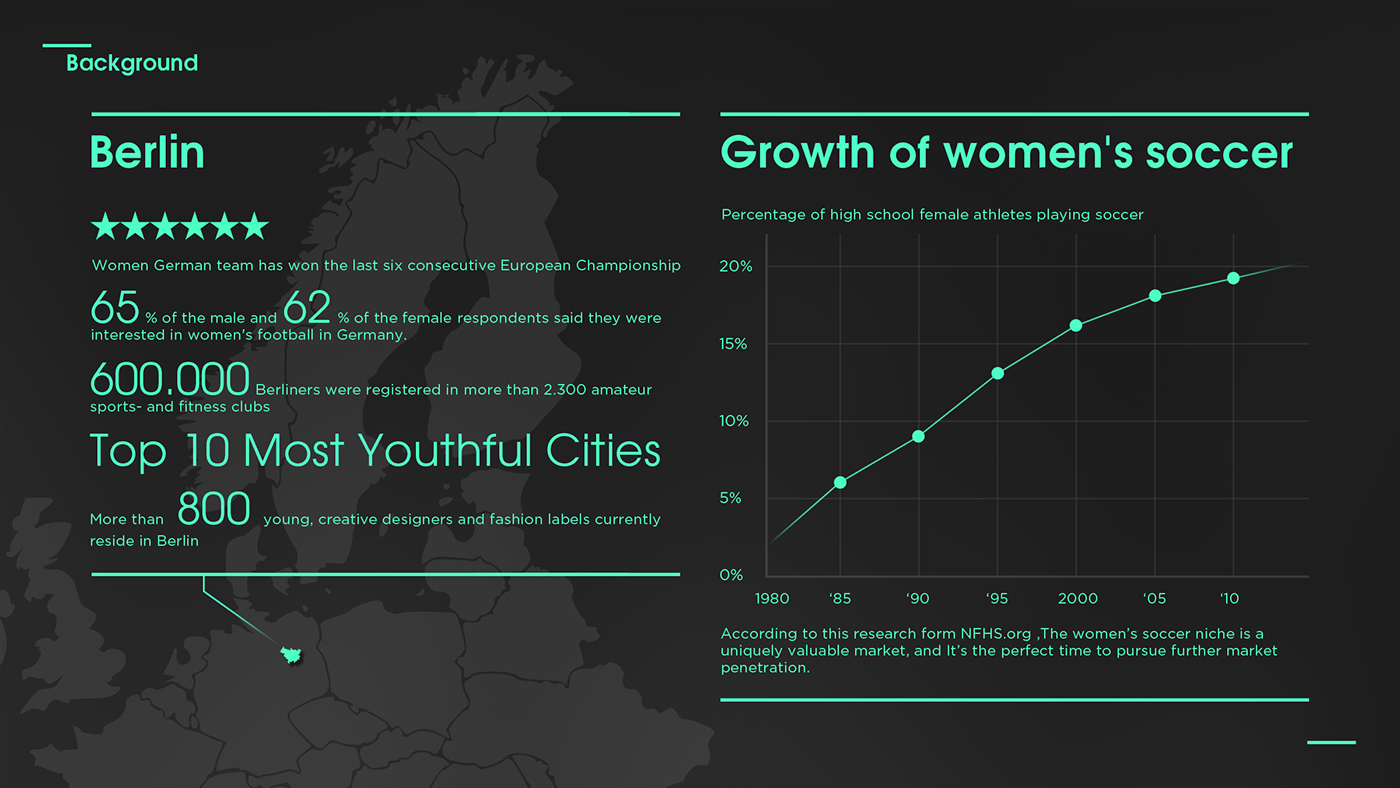Click the '90 x-axis label
This screenshot has height=788, width=1400.
click(918, 599)
